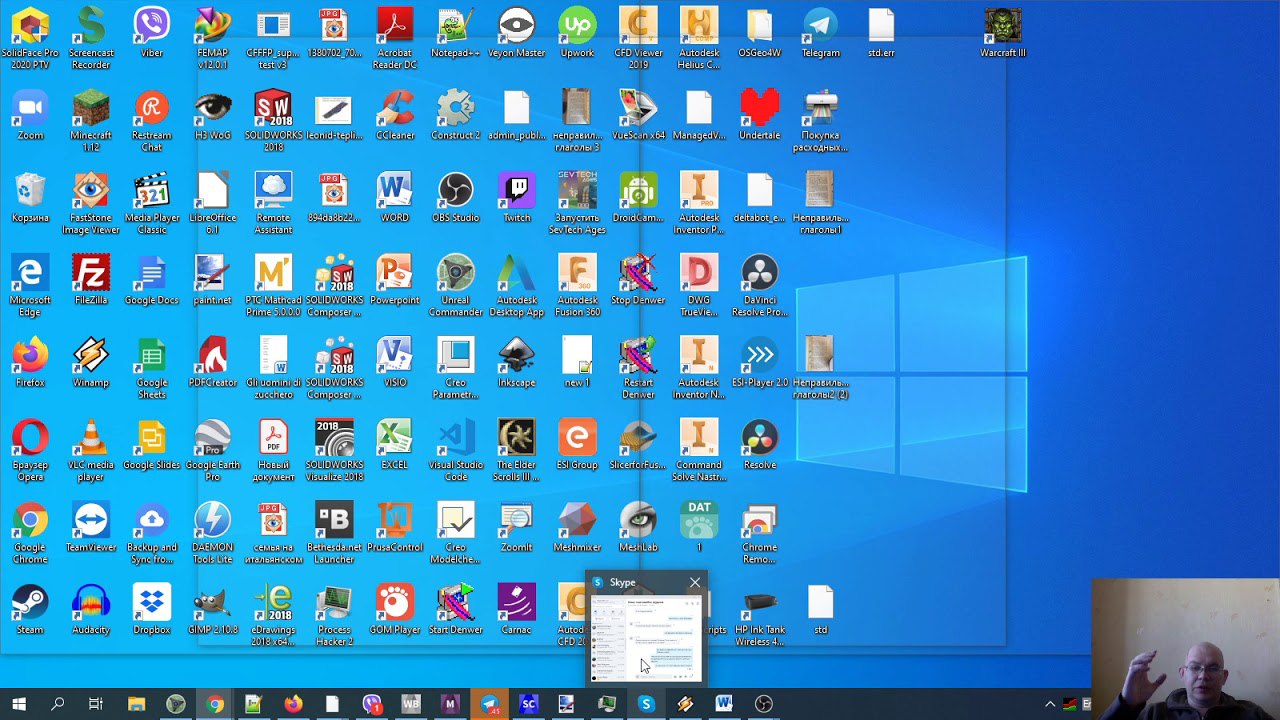Show hidden system tray icons

[x=1050, y=704]
